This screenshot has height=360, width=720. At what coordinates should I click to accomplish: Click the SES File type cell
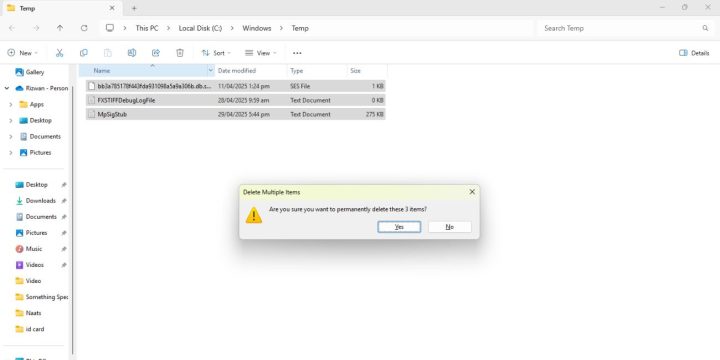(x=300, y=86)
